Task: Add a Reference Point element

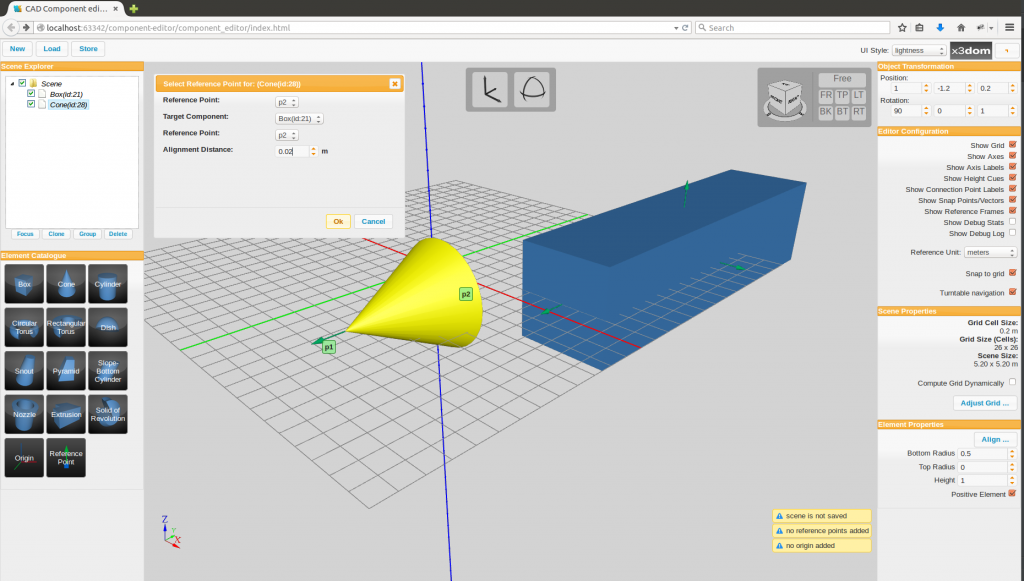Action: pyautogui.click(x=66, y=457)
